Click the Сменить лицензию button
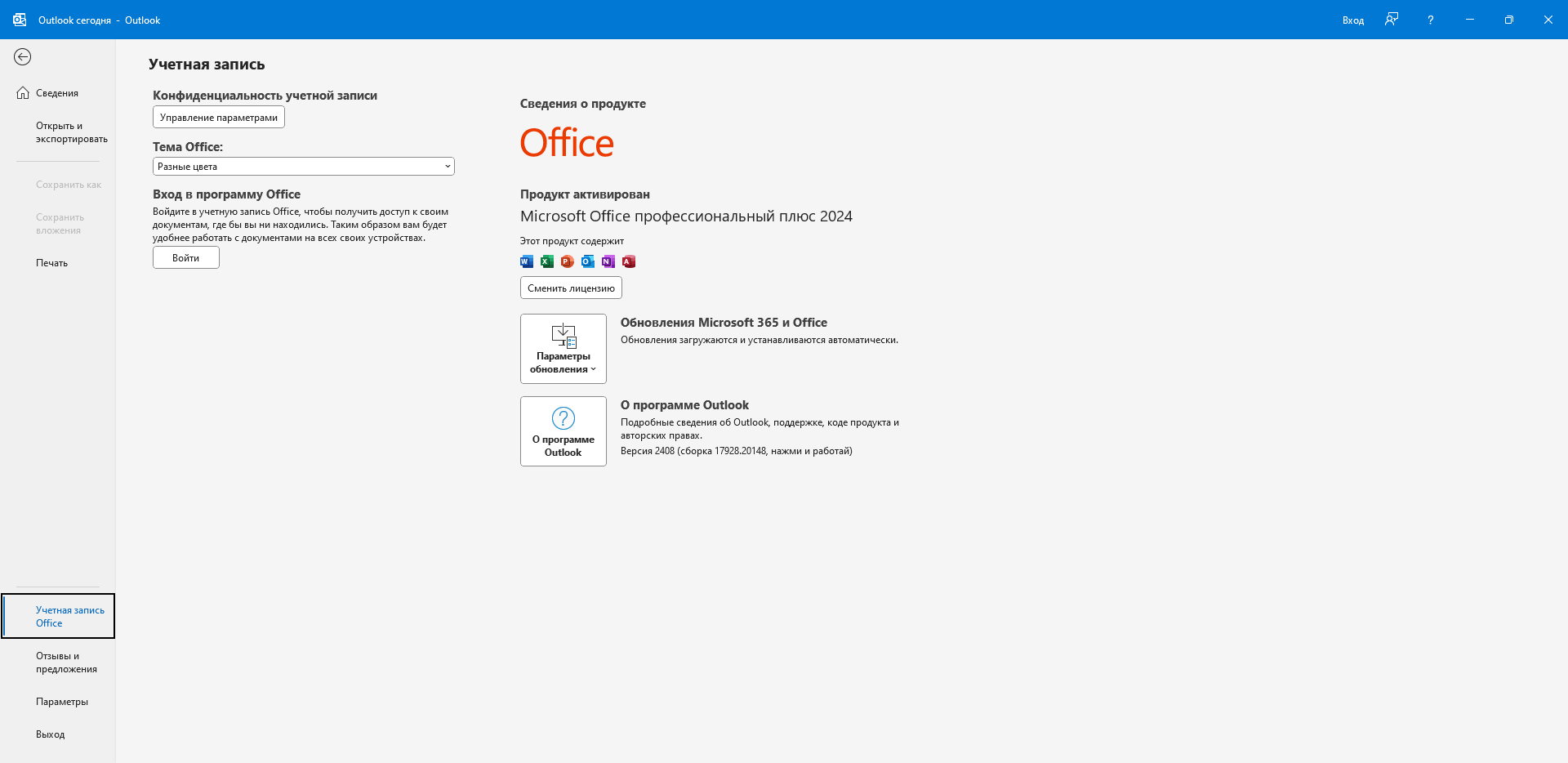 pyautogui.click(x=571, y=288)
